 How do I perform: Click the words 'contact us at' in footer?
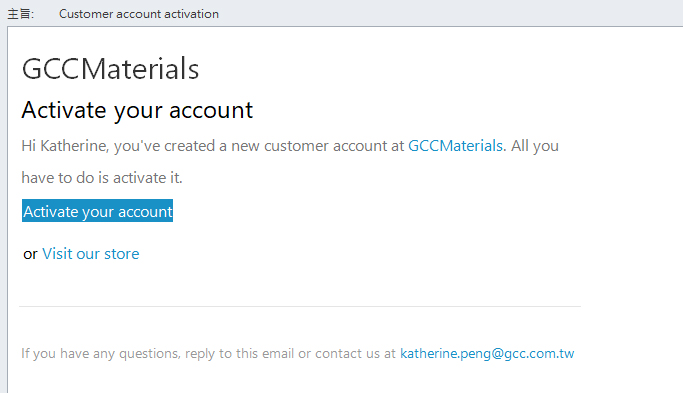pyautogui.click(x=355, y=353)
